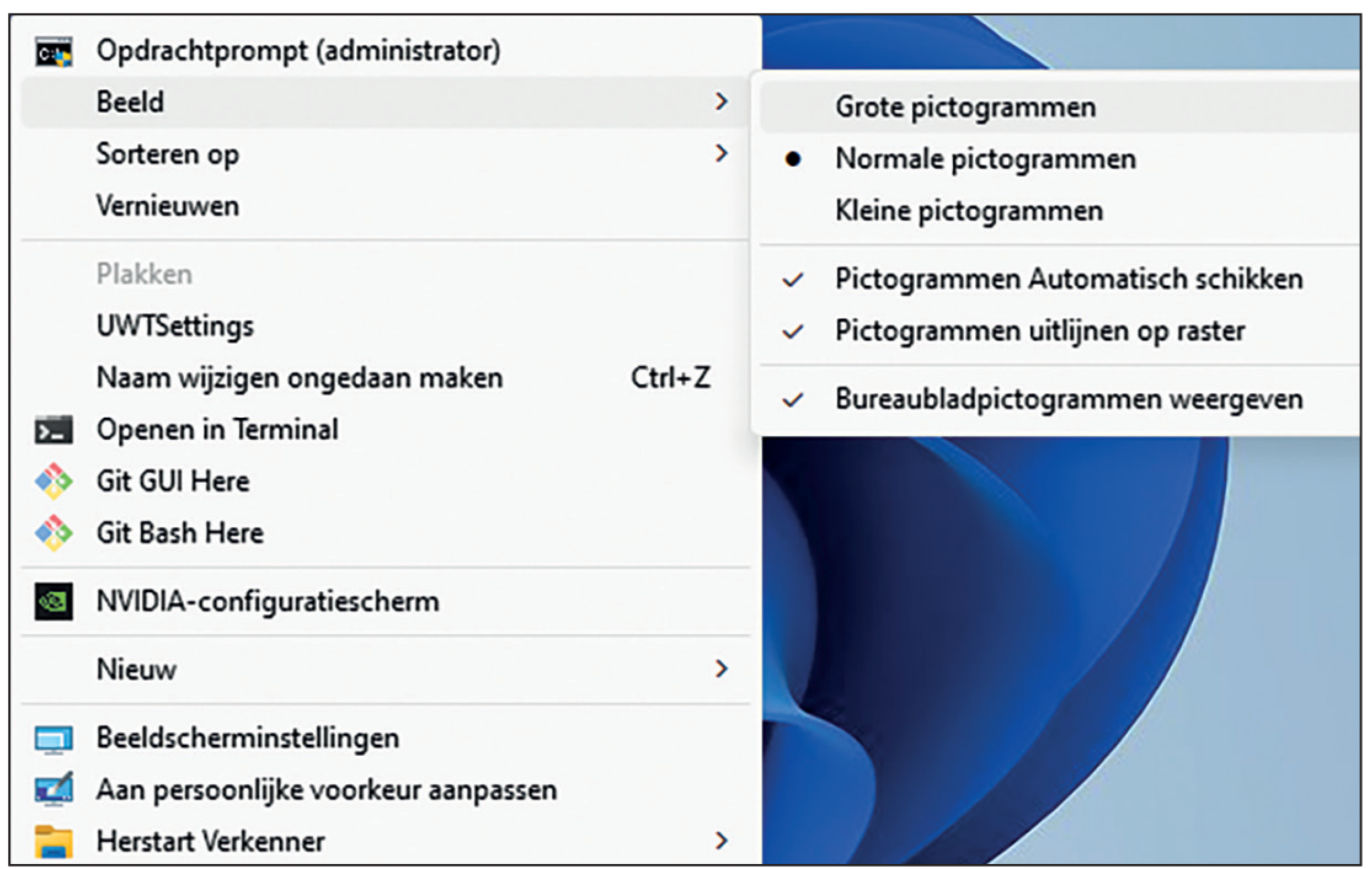The height and width of the screenshot is (869, 1372).
Task: Click the Herstart Verkenner folder icon
Action: click(54, 841)
